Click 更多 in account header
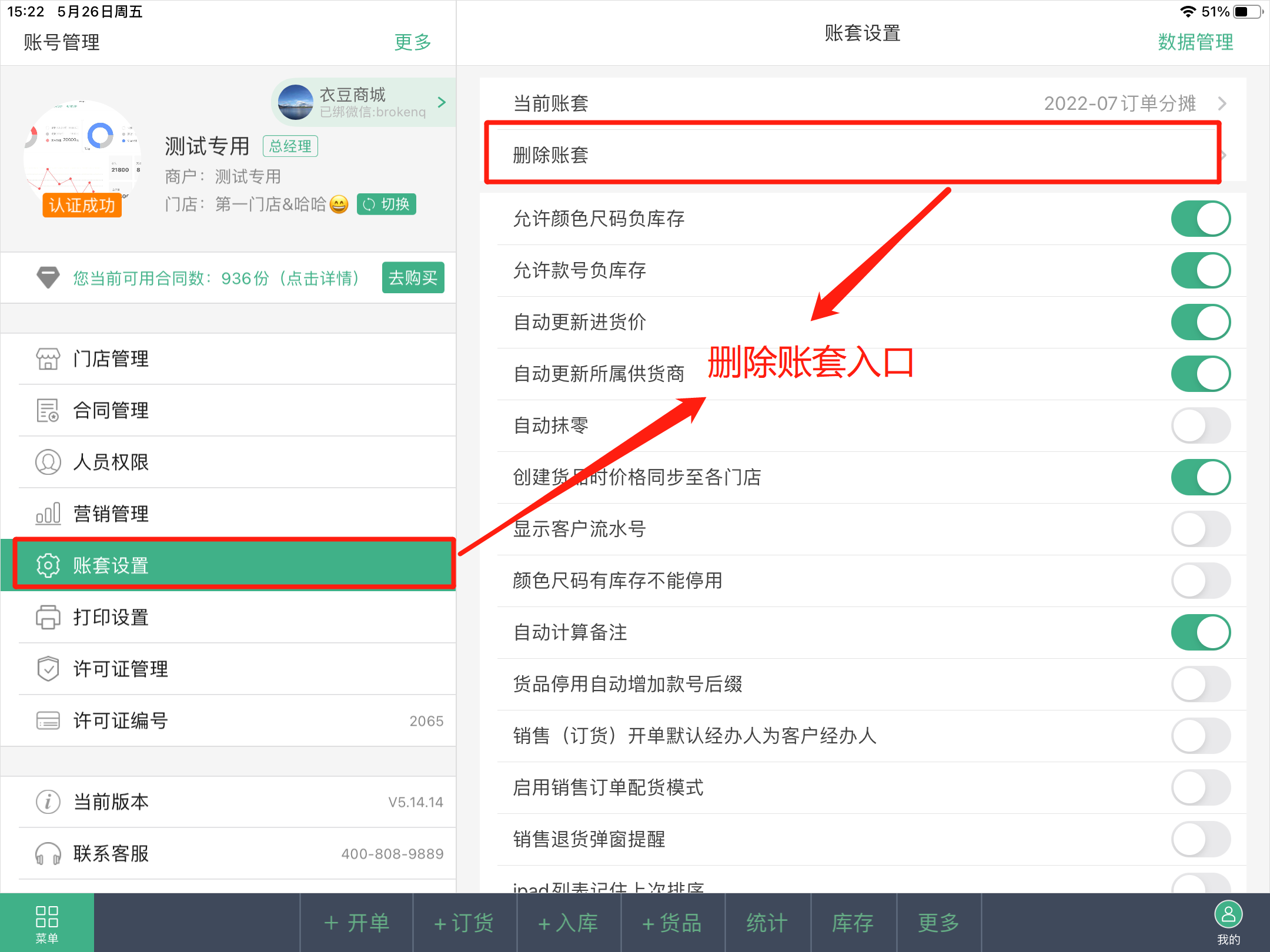This screenshot has width=1270, height=952. (413, 42)
